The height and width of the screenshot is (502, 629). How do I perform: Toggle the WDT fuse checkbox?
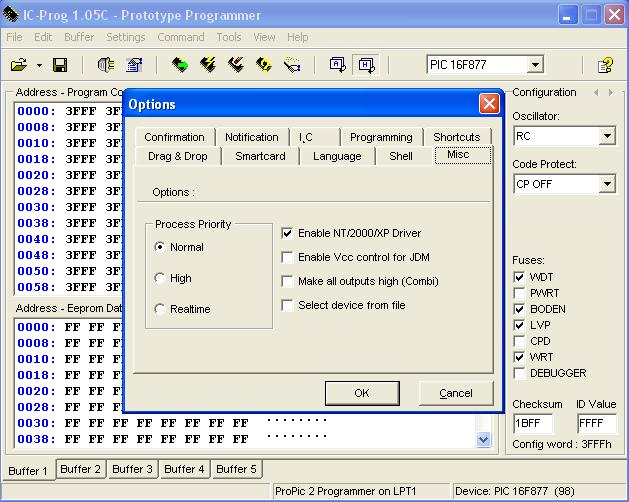[x=519, y=277]
